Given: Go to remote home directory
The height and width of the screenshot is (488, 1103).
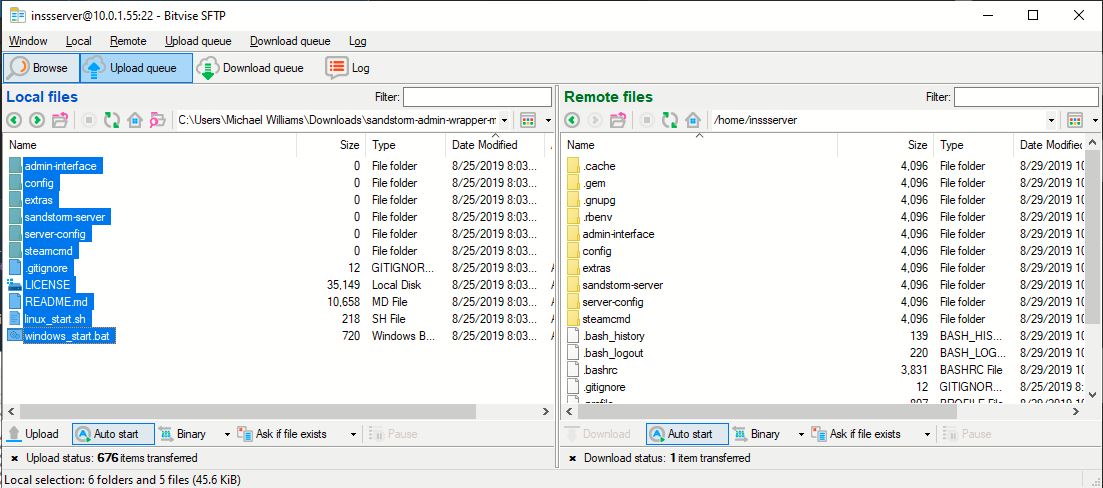Looking at the screenshot, I should click(693, 120).
